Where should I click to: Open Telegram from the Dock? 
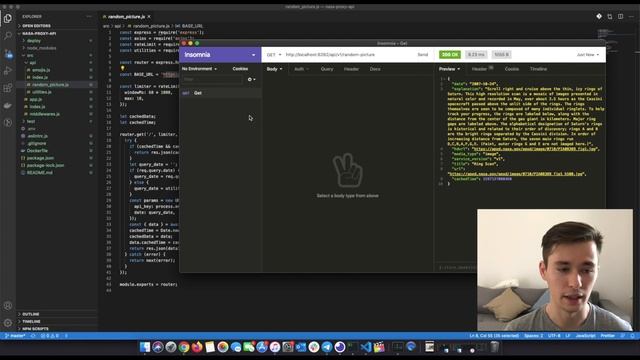pyautogui.click(x=327, y=347)
